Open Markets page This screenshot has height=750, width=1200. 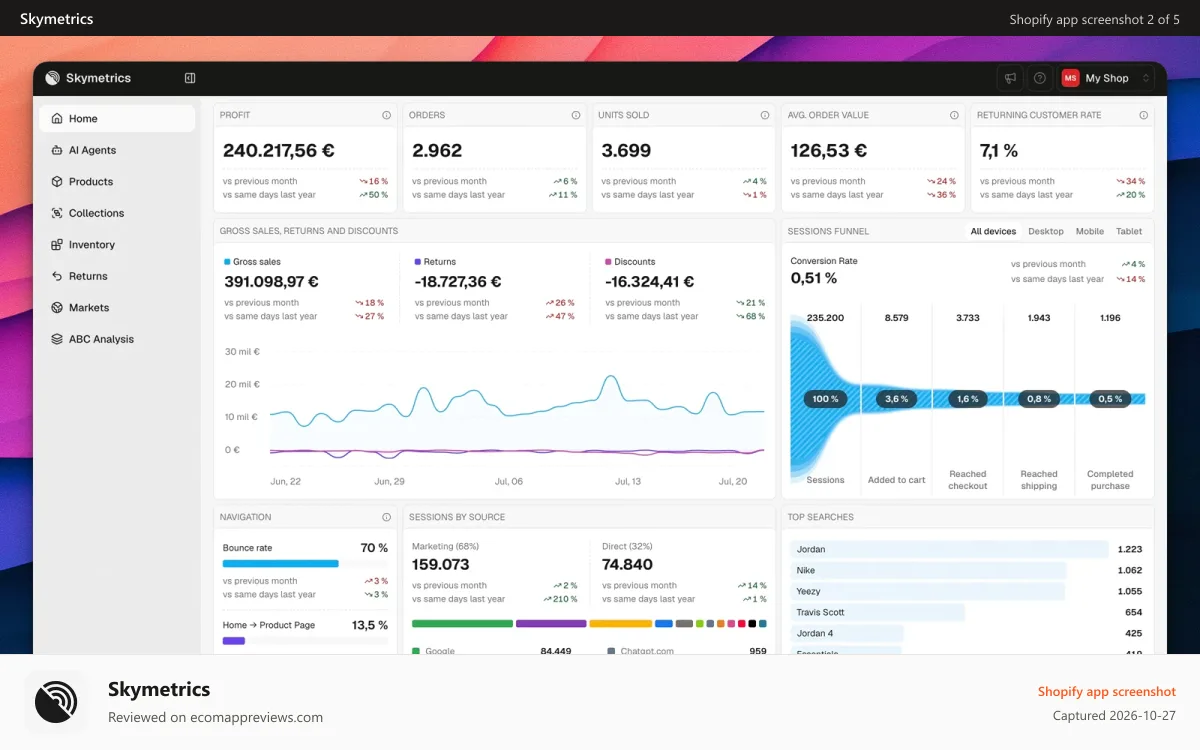(x=117, y=308)
